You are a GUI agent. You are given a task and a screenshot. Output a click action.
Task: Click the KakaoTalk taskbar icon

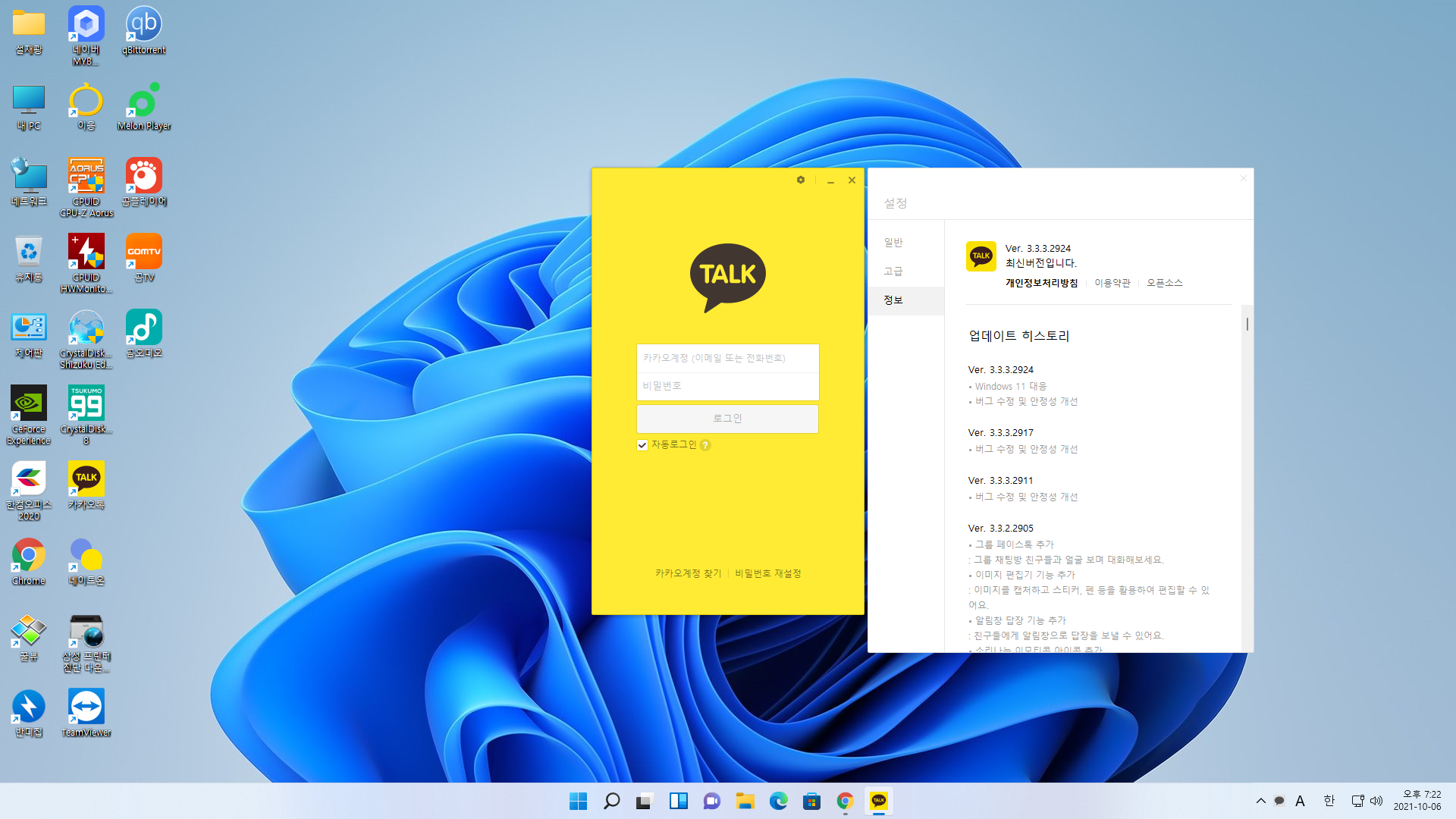[878, 801]
